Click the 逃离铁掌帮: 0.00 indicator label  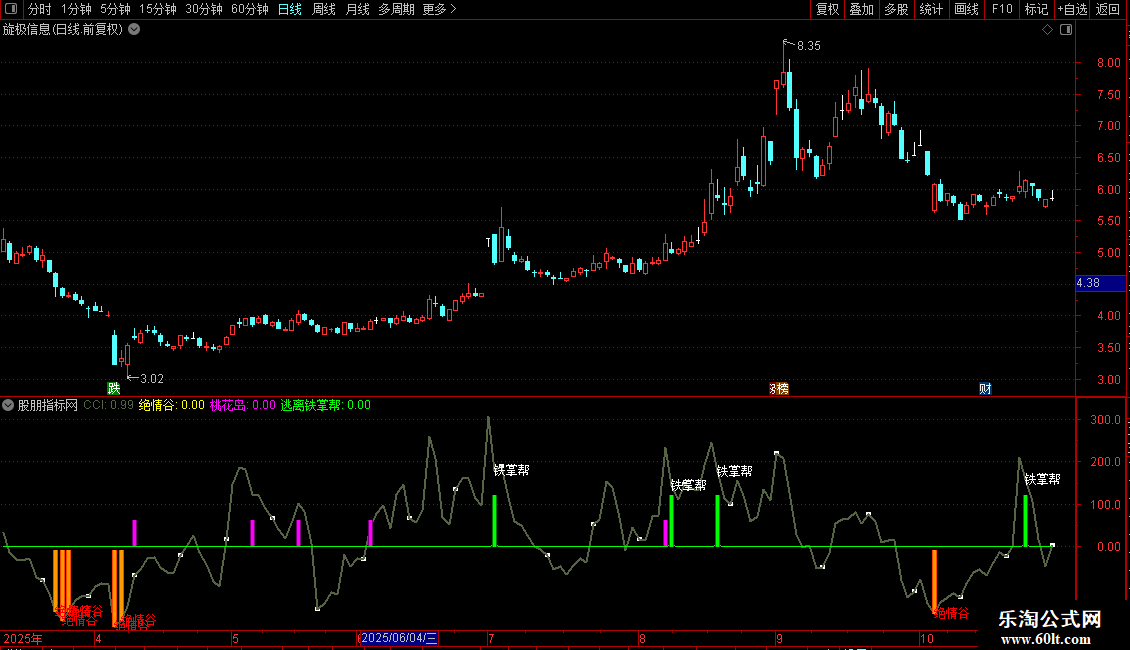pyautogui.click(x=326, y=405)
